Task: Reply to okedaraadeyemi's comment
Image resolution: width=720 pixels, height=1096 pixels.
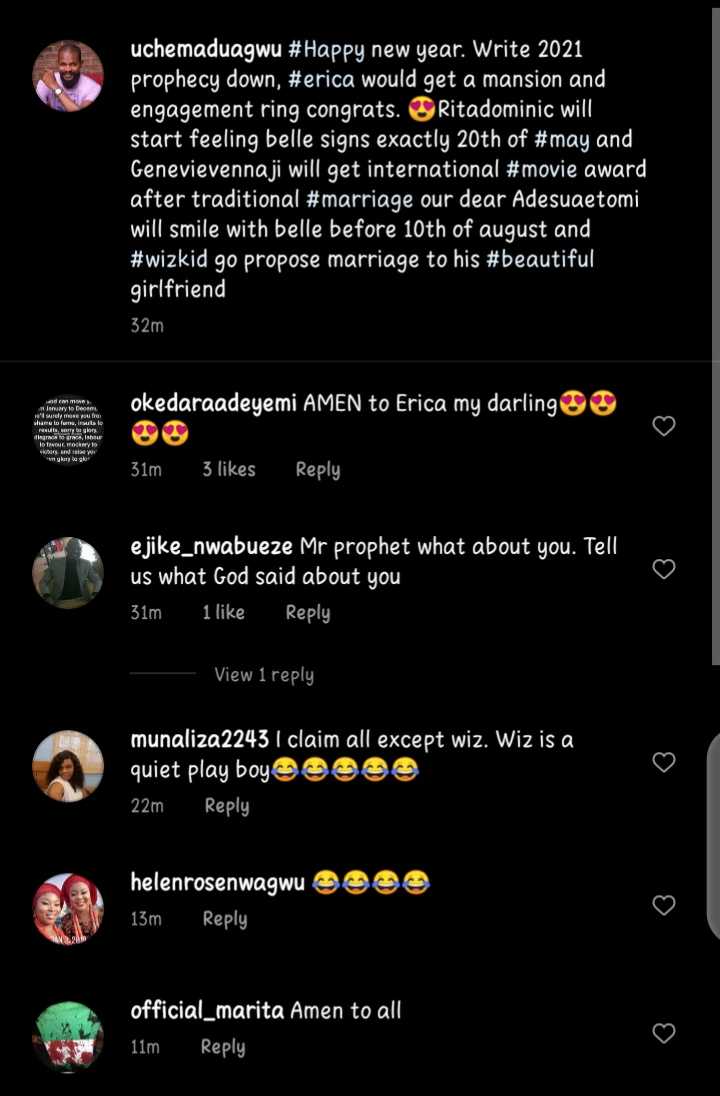Action: click(318, 469)
